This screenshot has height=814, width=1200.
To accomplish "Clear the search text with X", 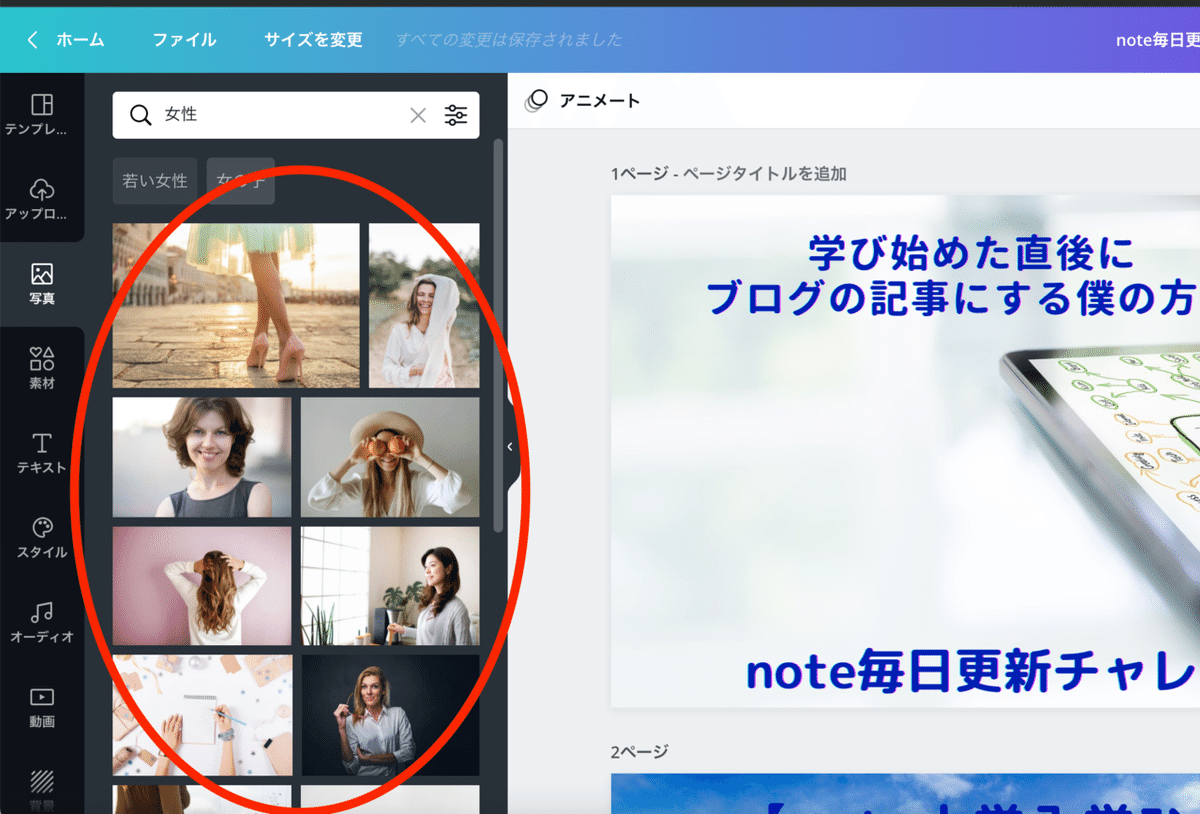I will (418, 115).
